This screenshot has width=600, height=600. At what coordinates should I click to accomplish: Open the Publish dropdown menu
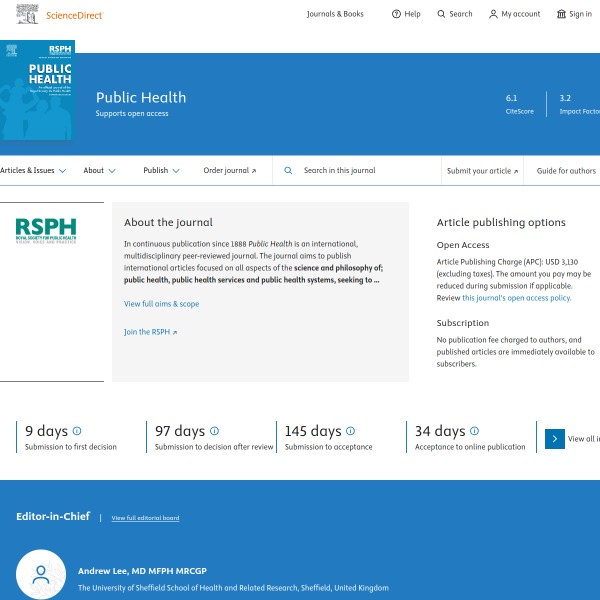161,171
